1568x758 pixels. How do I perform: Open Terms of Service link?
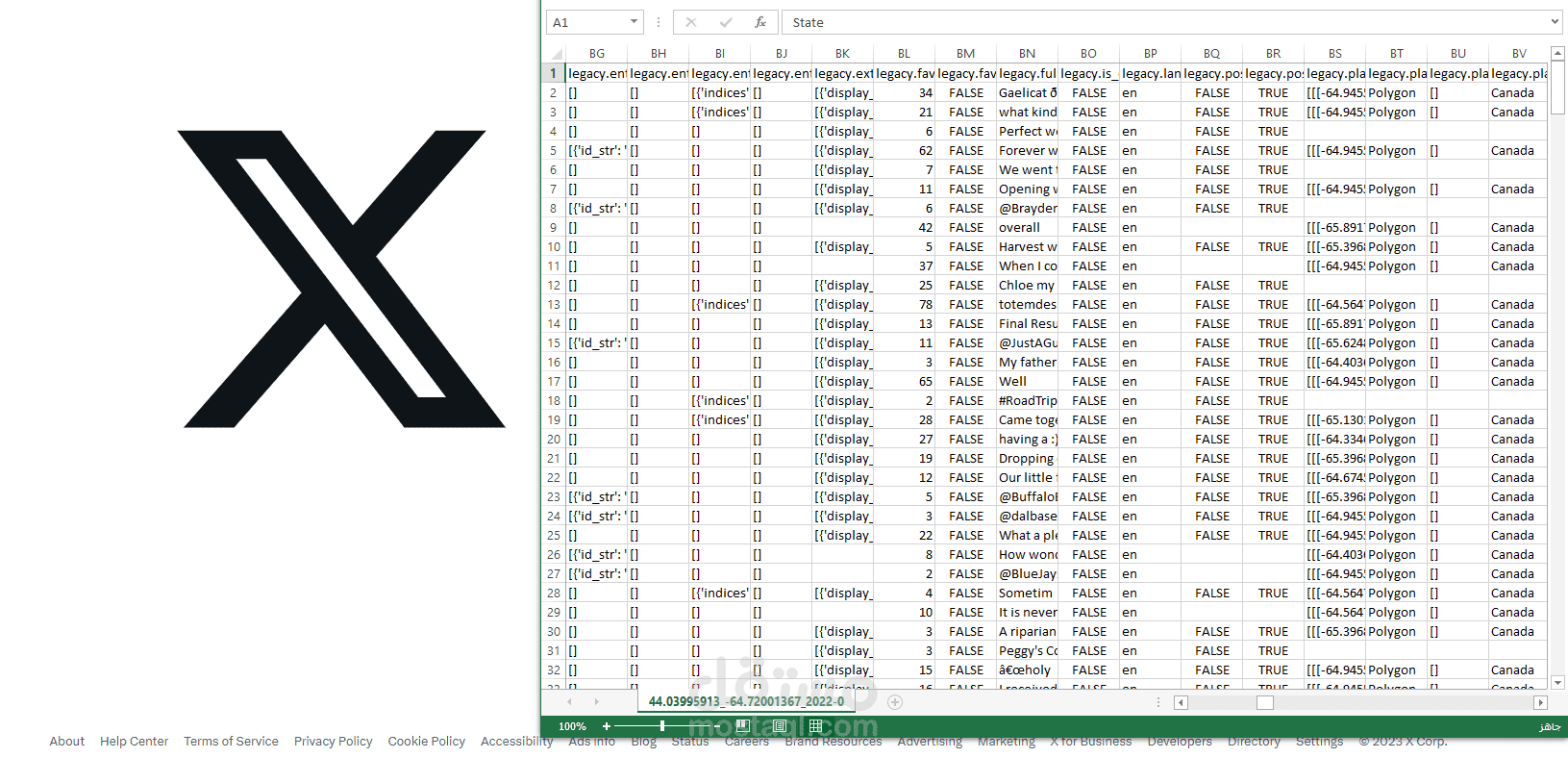(x=231, y=741)
